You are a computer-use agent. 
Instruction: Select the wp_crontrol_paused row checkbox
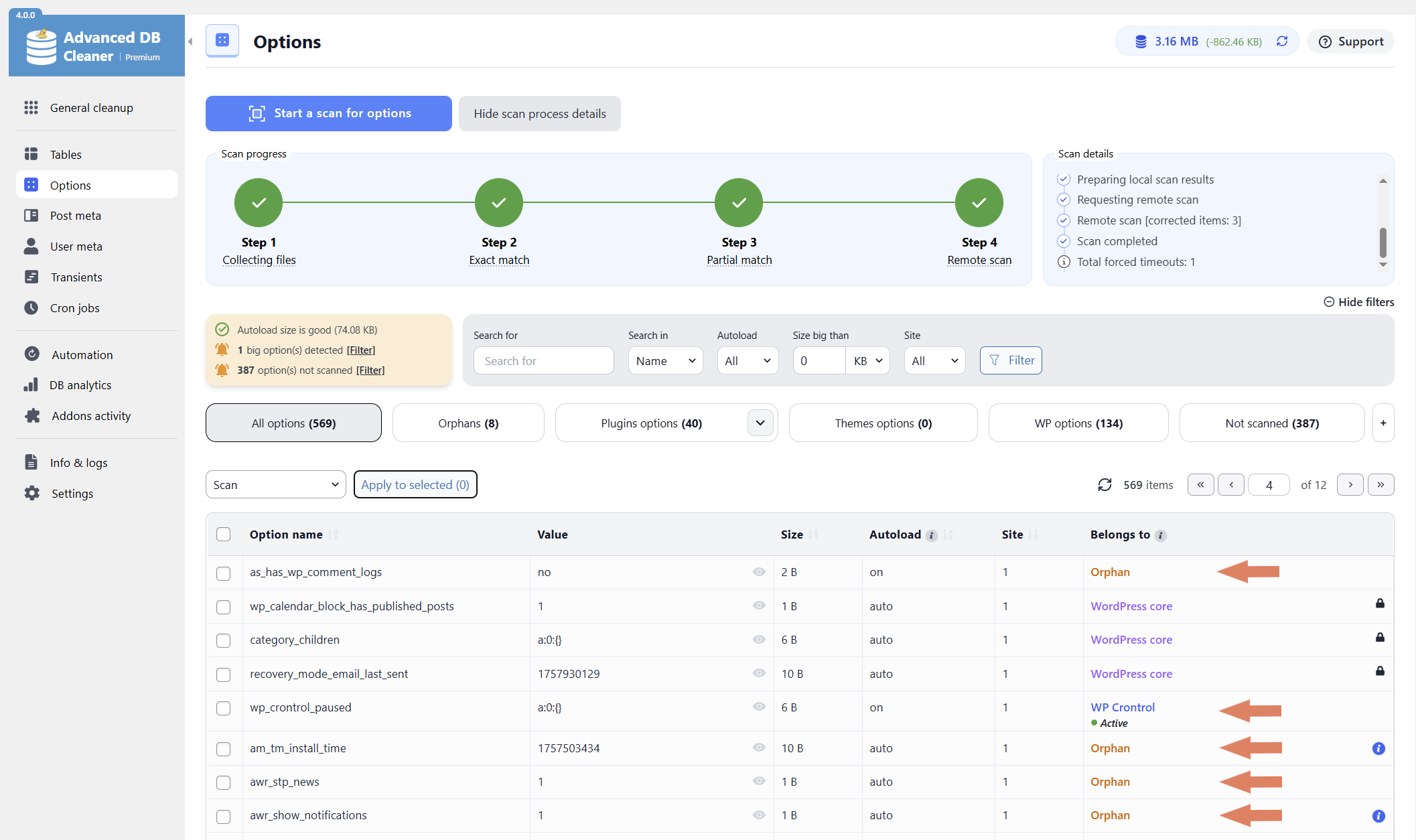pos(224,708)
